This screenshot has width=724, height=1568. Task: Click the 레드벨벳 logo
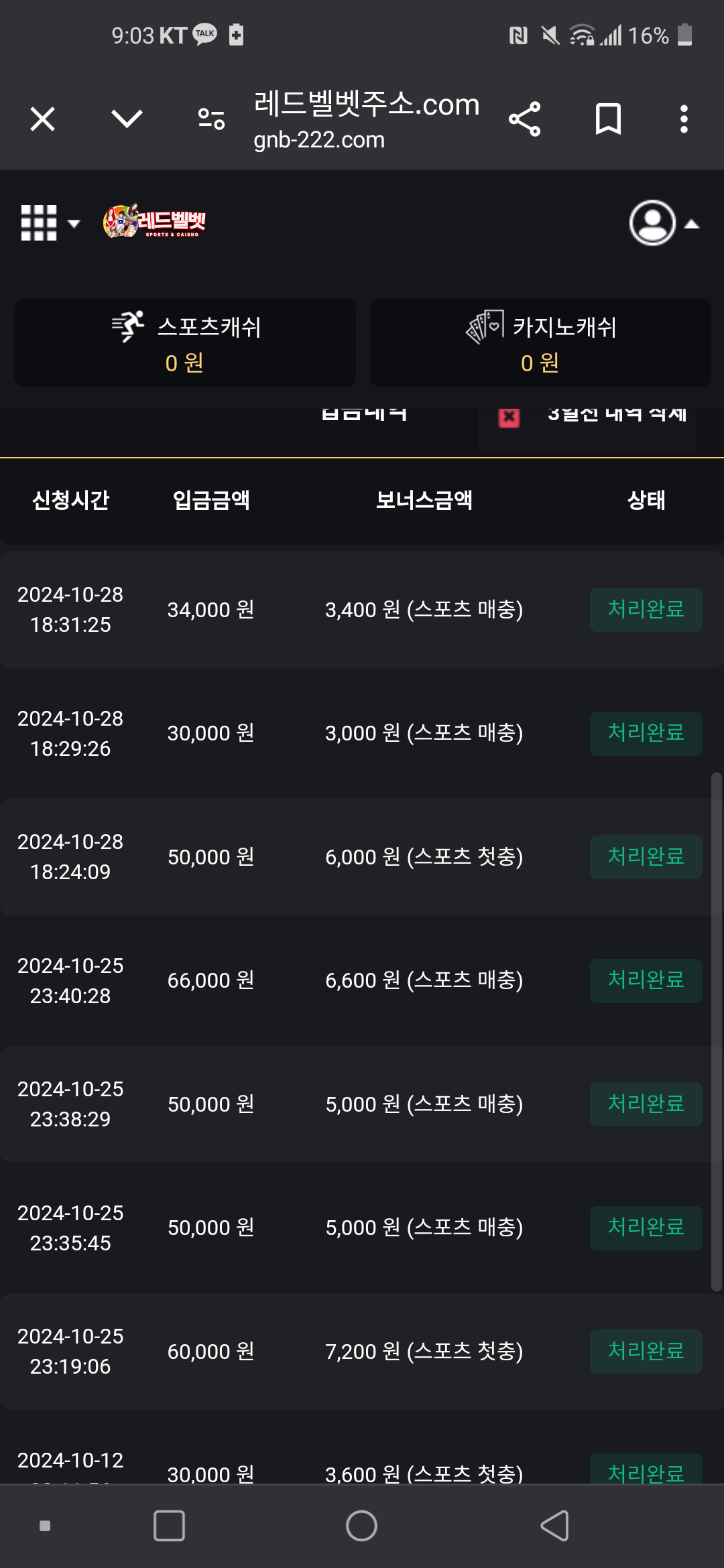(x=154, y=221)
